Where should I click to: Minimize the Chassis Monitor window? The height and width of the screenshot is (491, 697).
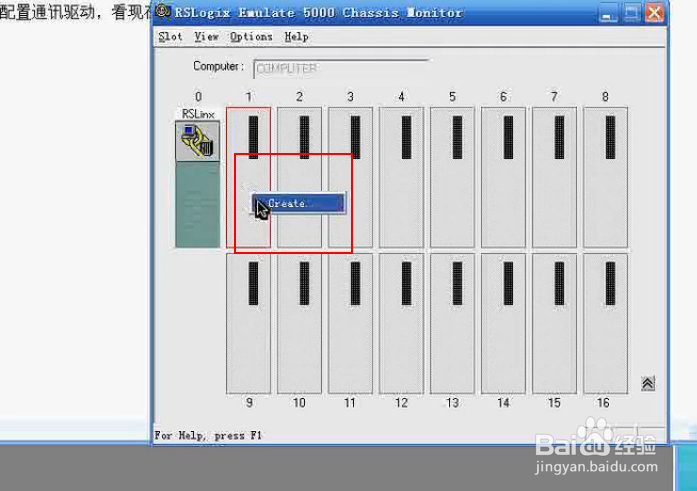608,13
